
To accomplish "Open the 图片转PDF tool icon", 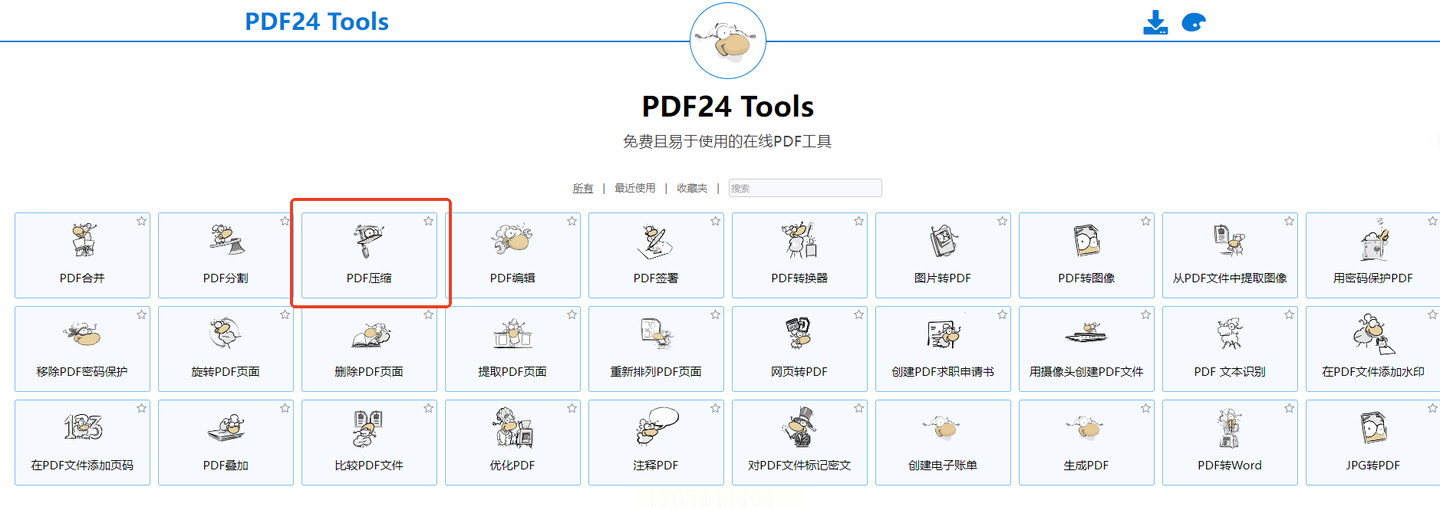I will point(943,241).
